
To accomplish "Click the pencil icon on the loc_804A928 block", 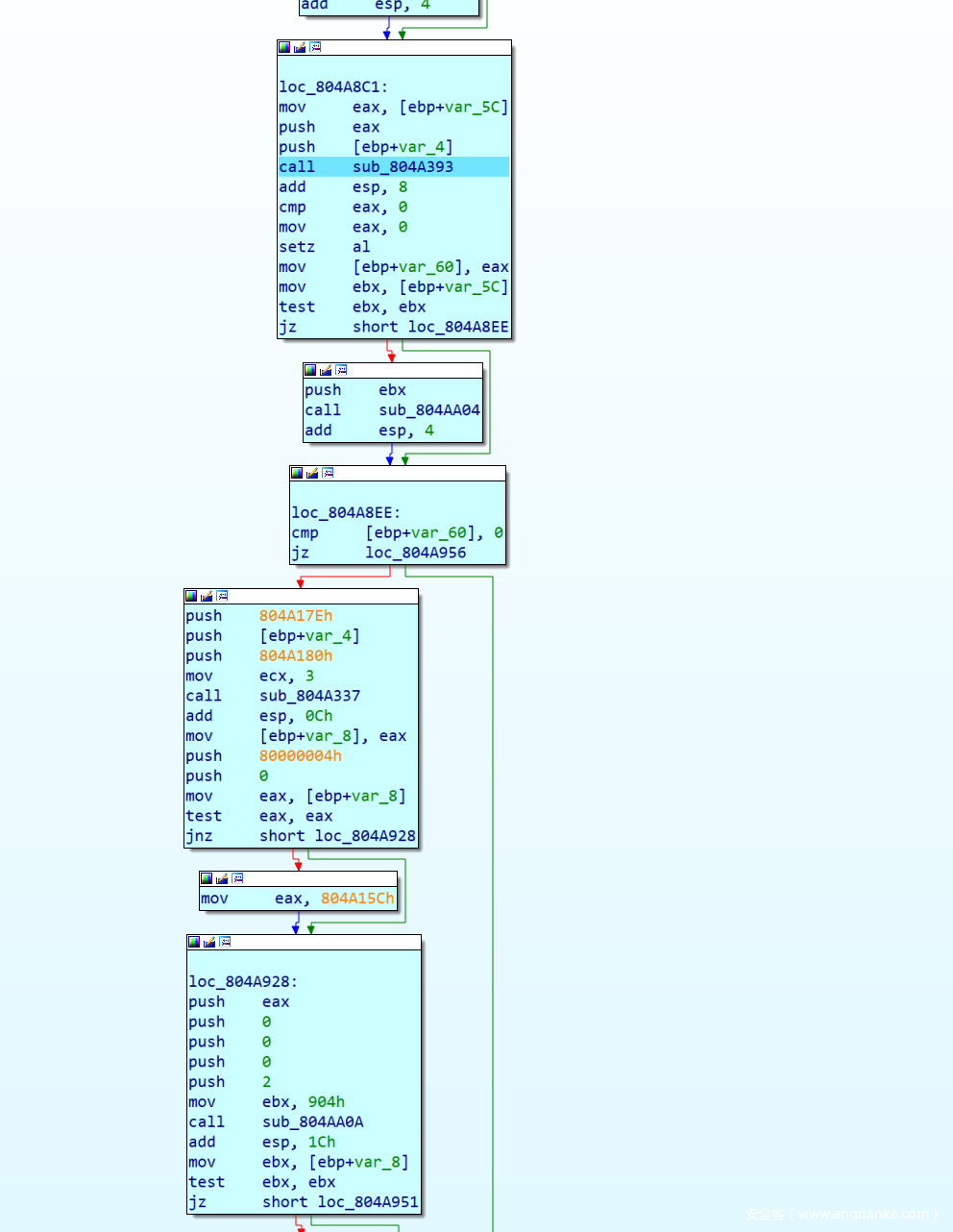I will [x=209, y=942].
